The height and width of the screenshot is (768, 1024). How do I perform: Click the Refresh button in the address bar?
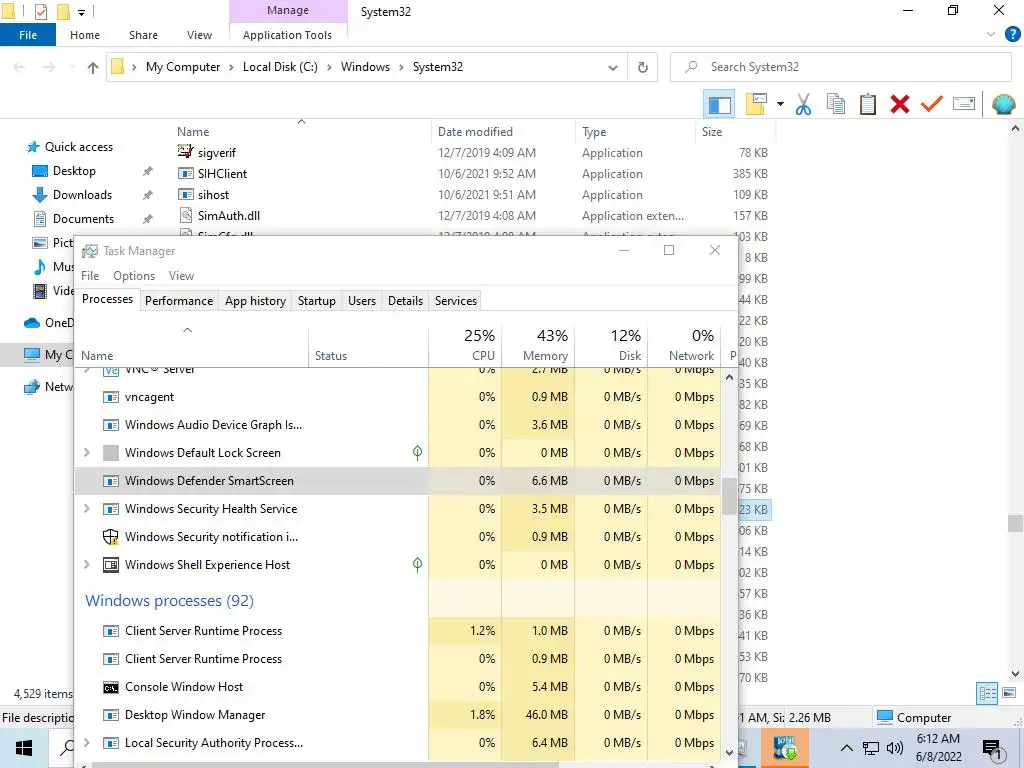pos(643,67)
